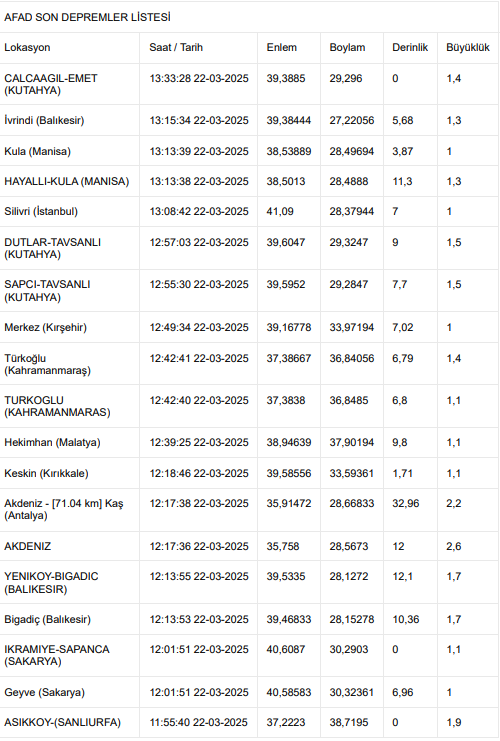The height and width of the screenshot is (741, 500).
Task: Click the Enlem column header
Action: click(282, 47)
